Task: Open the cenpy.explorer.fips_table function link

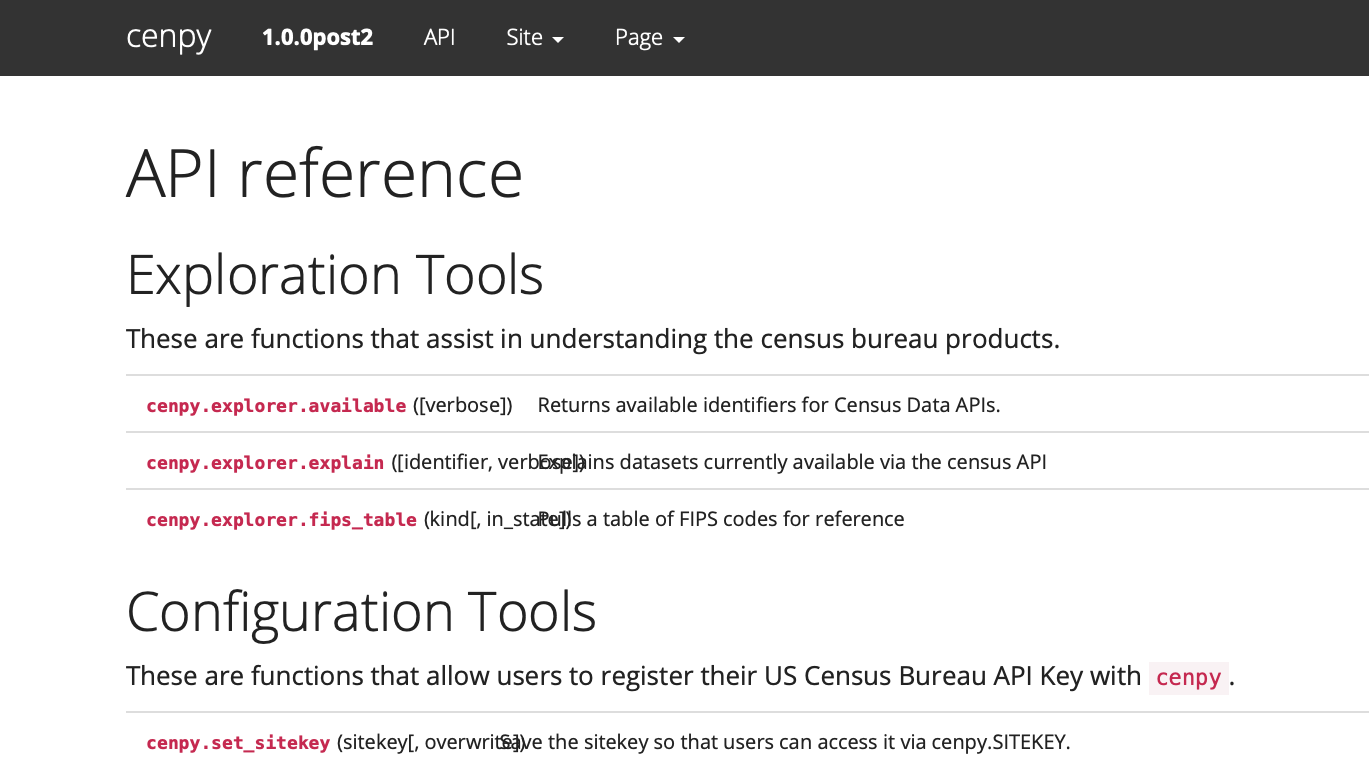Action: 281,519
